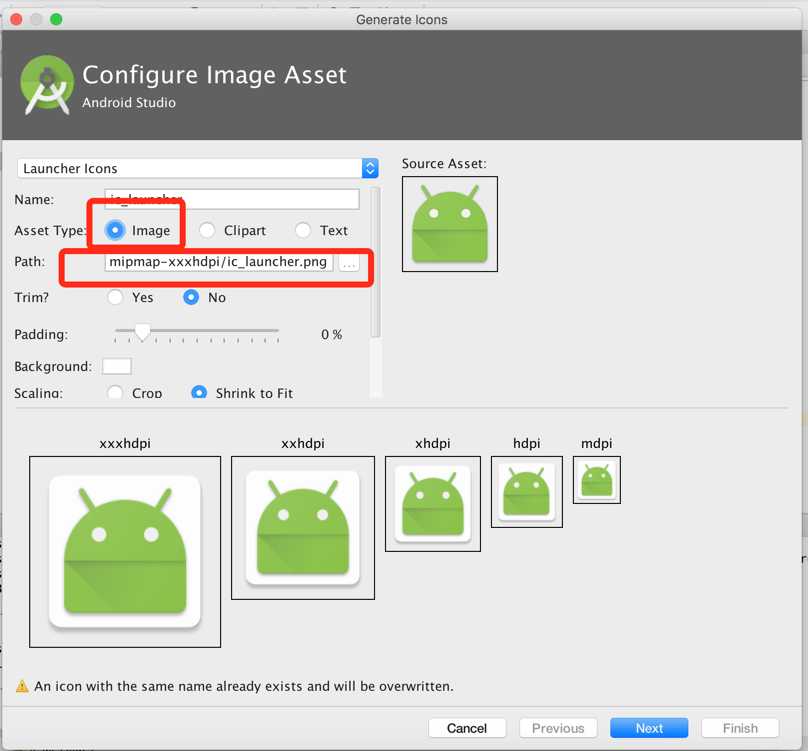Click the Source Asset preview image

click(450, 224)
